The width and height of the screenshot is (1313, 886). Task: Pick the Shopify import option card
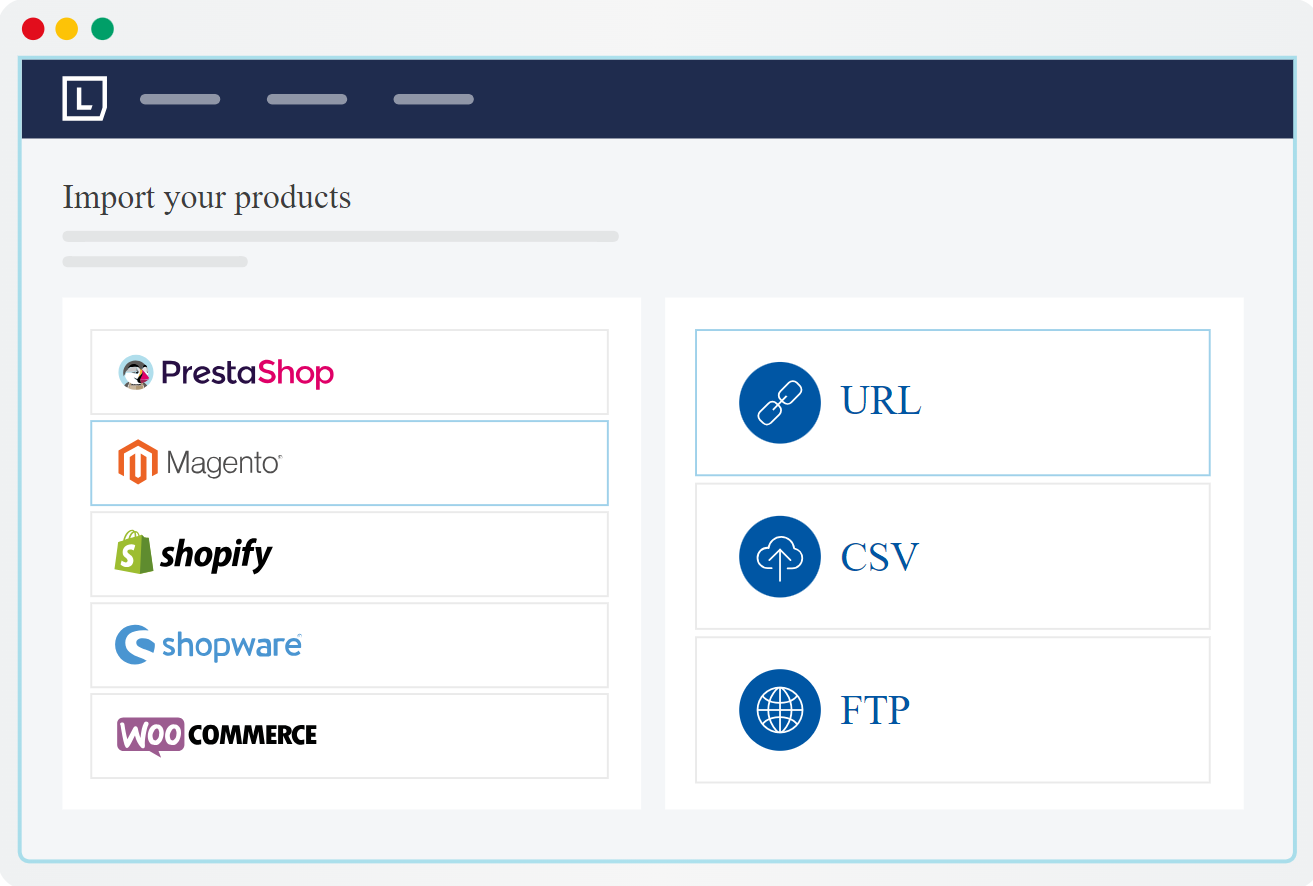(349, 554)
